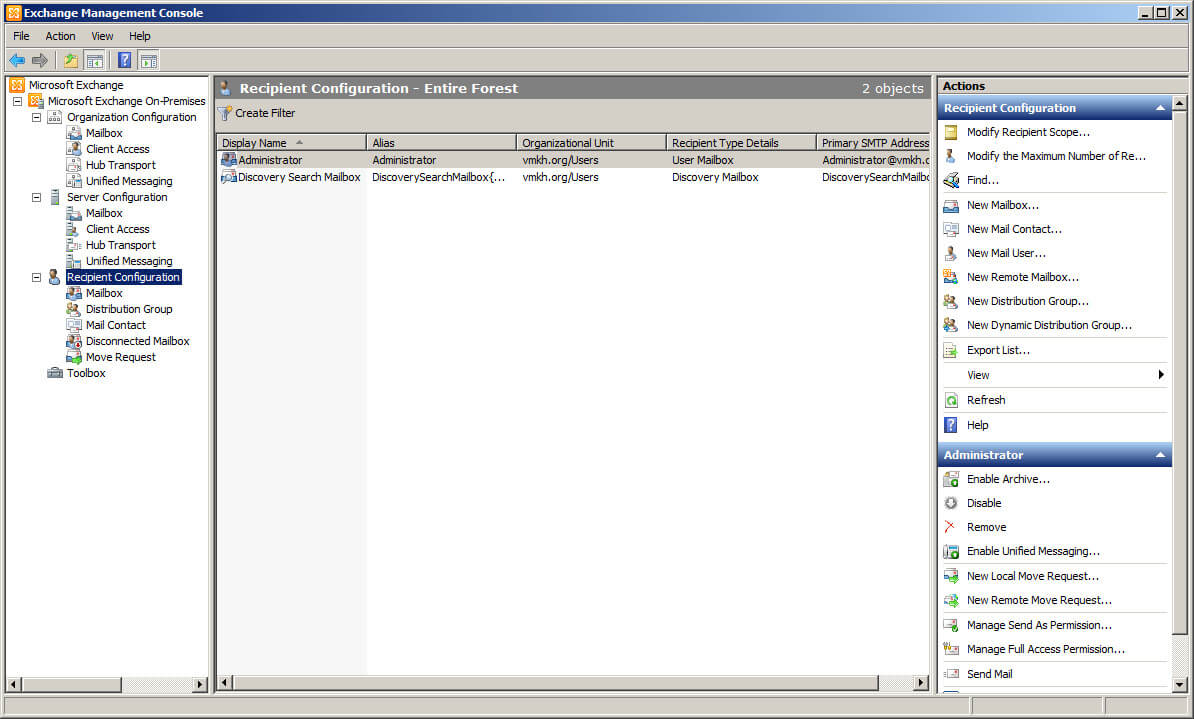This screenshot has height=719, width=1194.
Task: Open the Action menu
Action: click(60, 36)
